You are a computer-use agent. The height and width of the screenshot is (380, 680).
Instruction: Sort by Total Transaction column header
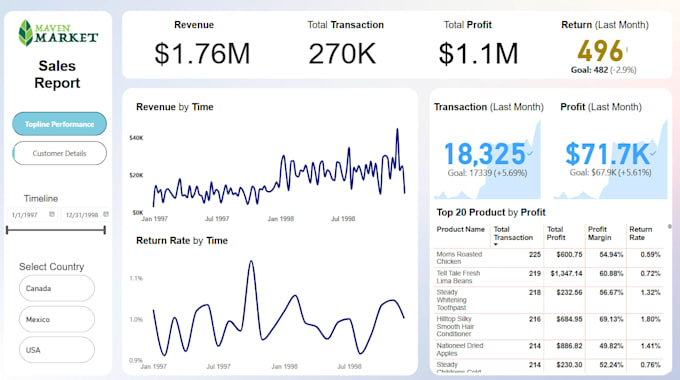click(x=513, y=233)
